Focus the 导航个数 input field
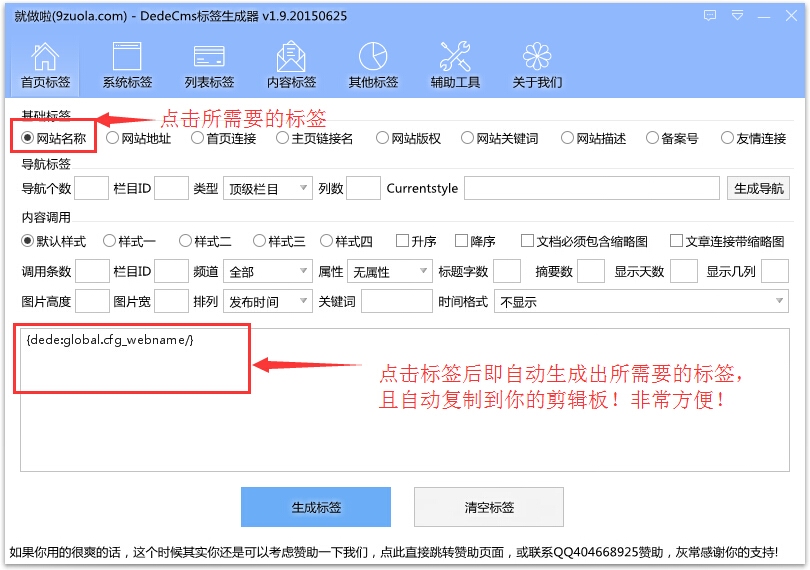810x570 pixels. click(91, 188)
